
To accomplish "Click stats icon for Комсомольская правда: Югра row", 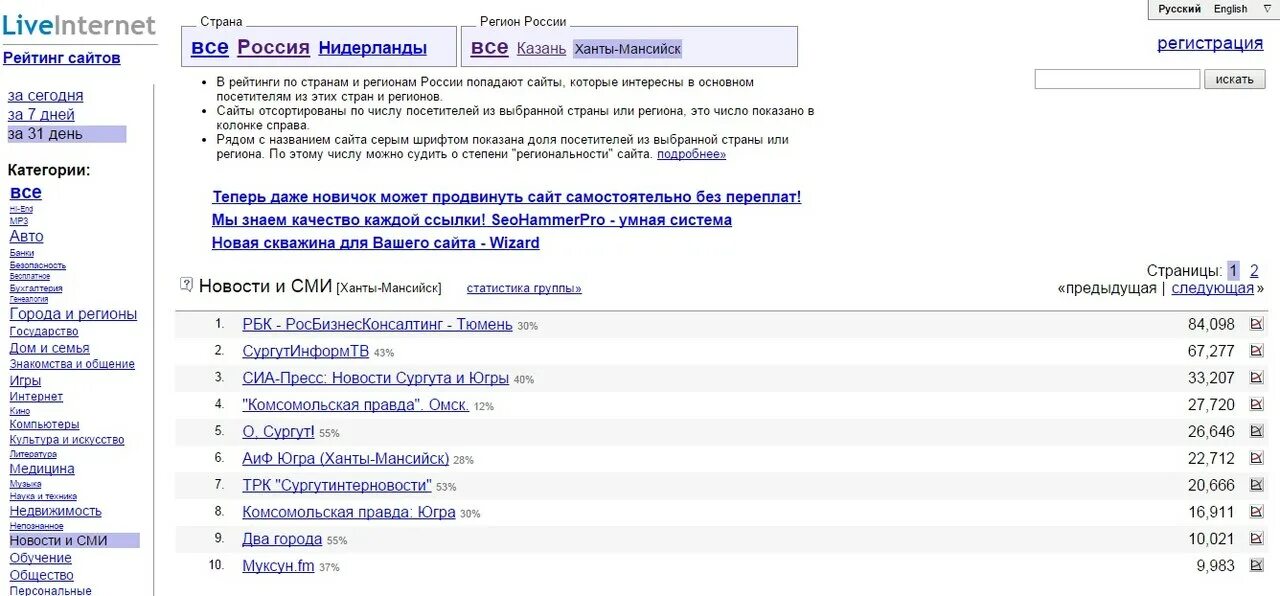I will [x=1257, y=512].
